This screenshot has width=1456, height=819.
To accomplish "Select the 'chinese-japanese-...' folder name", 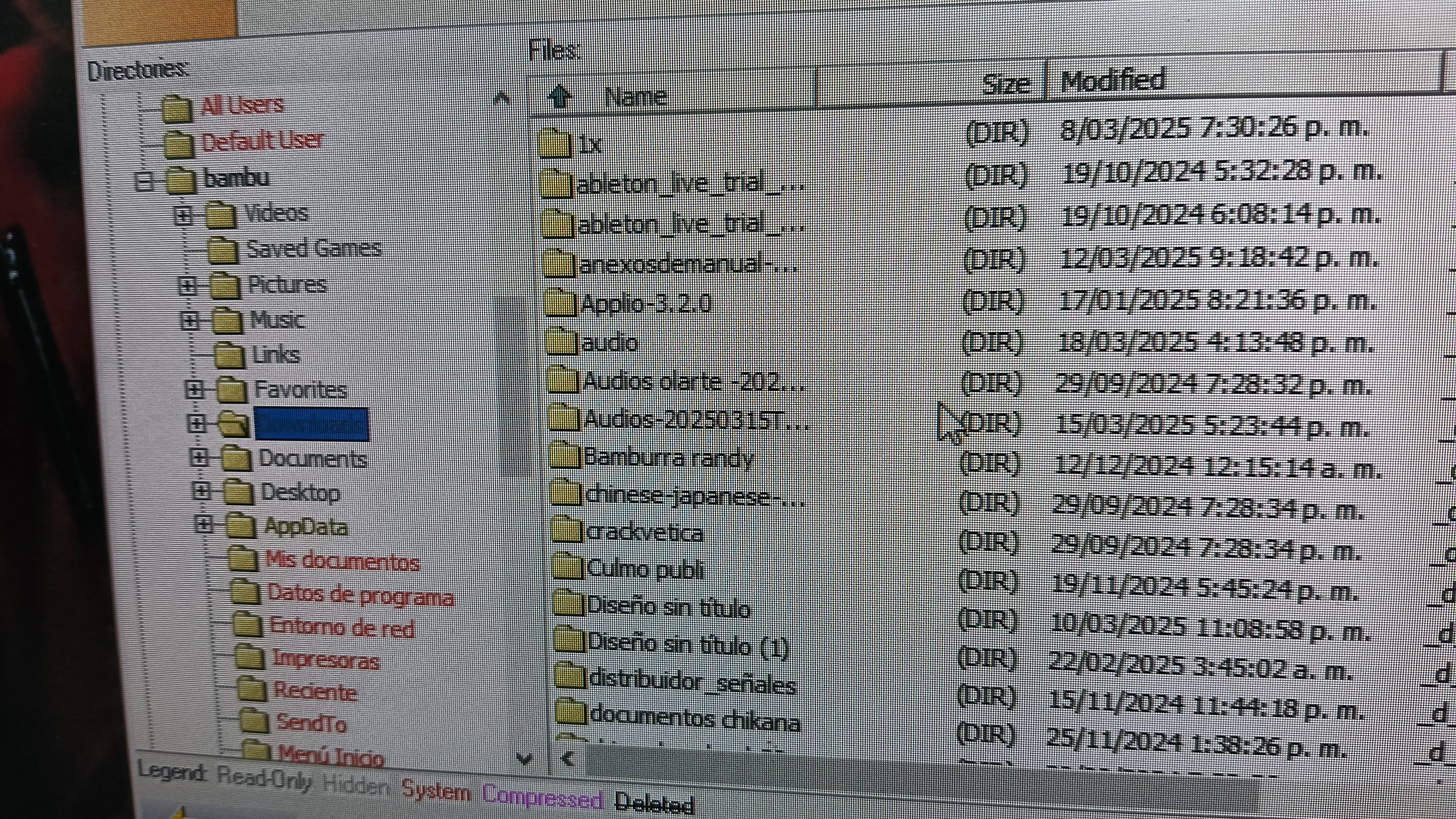I will point(695,497).
